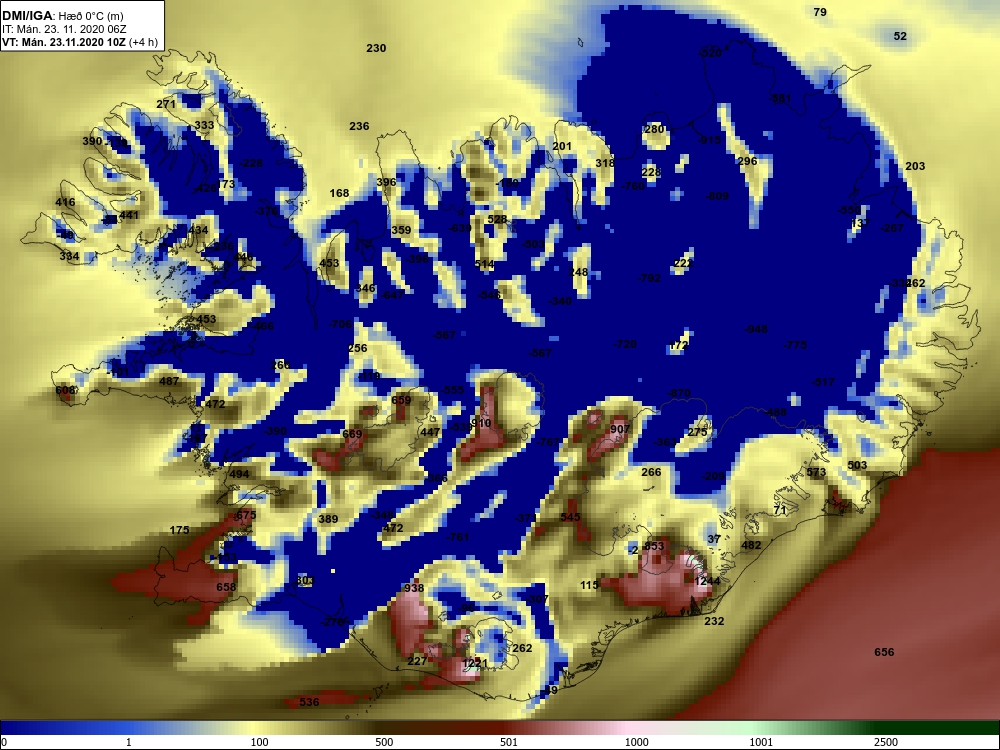Click the map value 52
1000x750 pixels.
(x=900, y=36)
